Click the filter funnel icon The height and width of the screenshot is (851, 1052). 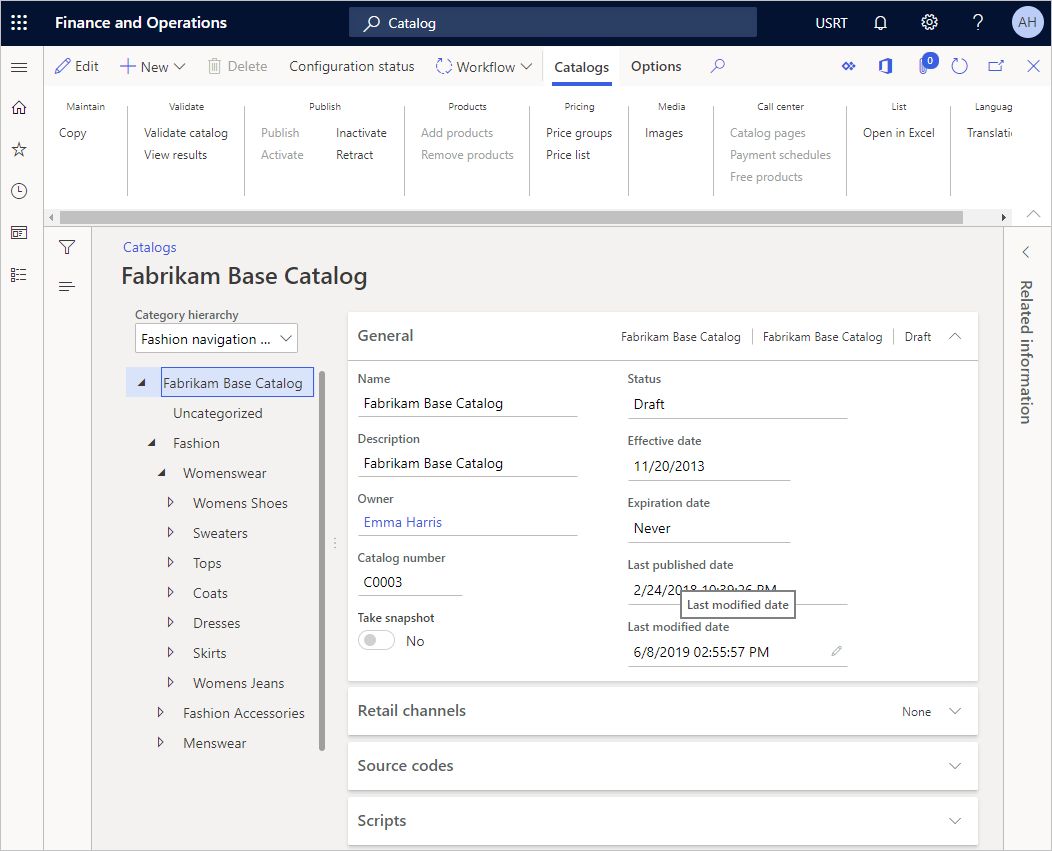point(67,247)
